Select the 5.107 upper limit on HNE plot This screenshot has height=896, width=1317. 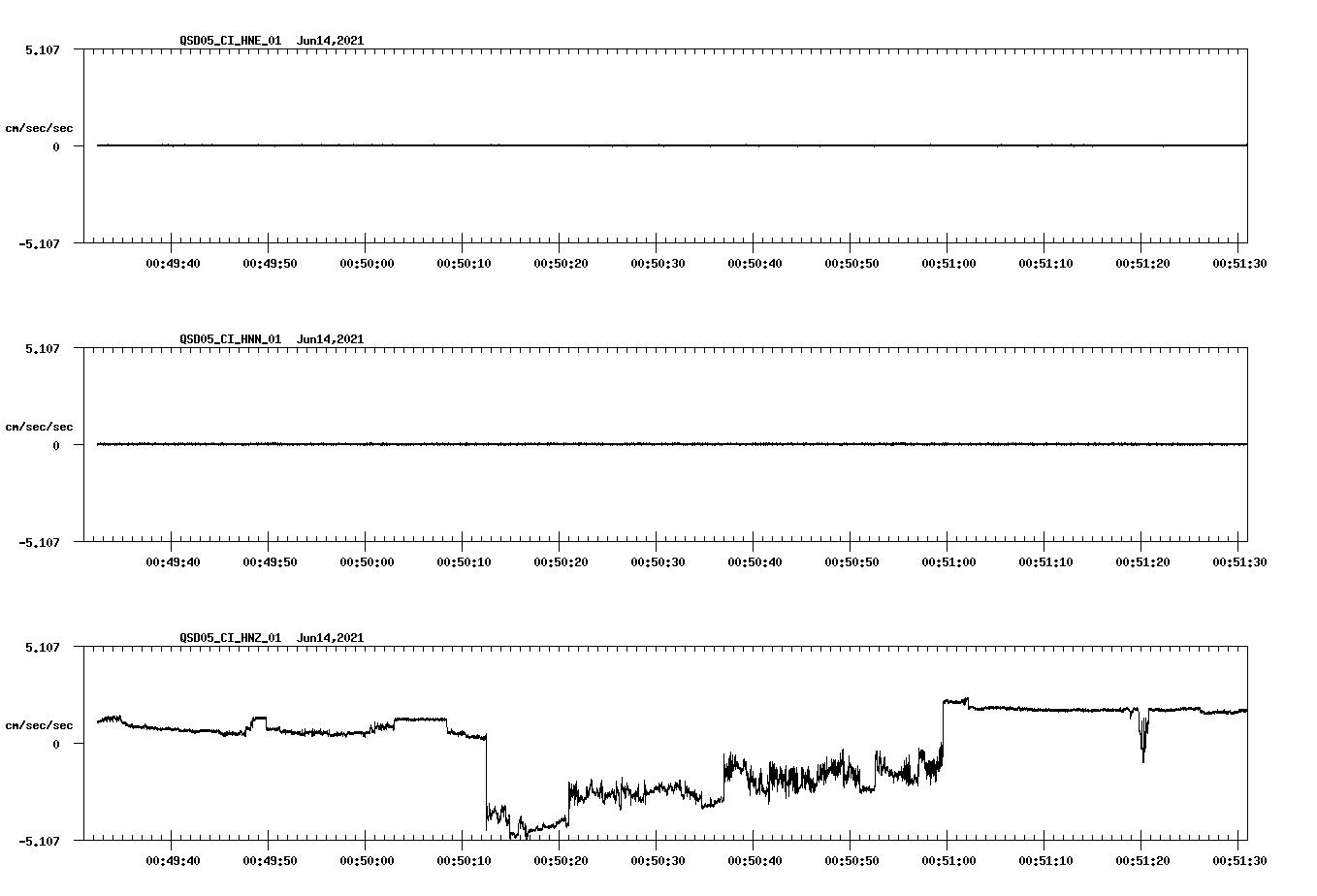[x=43, y=49]
